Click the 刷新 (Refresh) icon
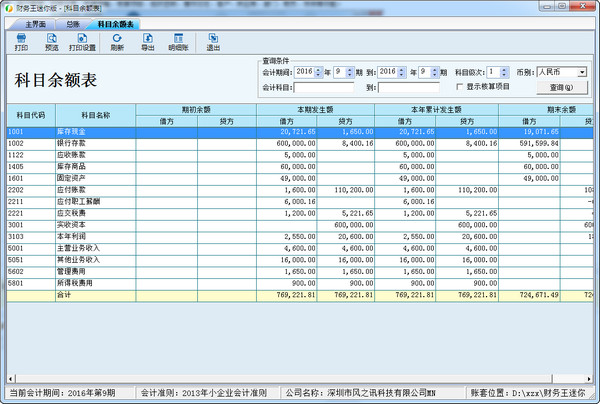This screenshot has height=404, width=600. [117, 41]
